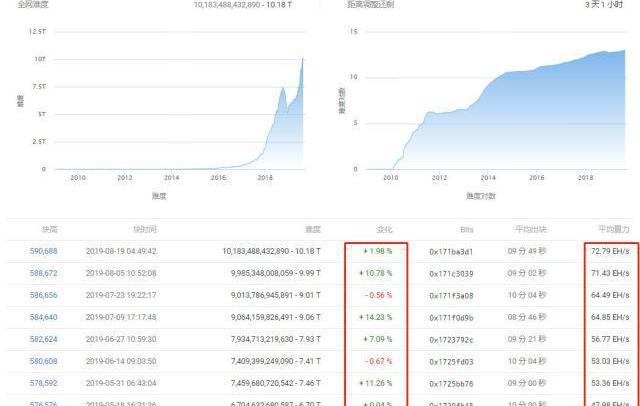View block 584,640 page
The image size is (640, 406).
(43, 317)
